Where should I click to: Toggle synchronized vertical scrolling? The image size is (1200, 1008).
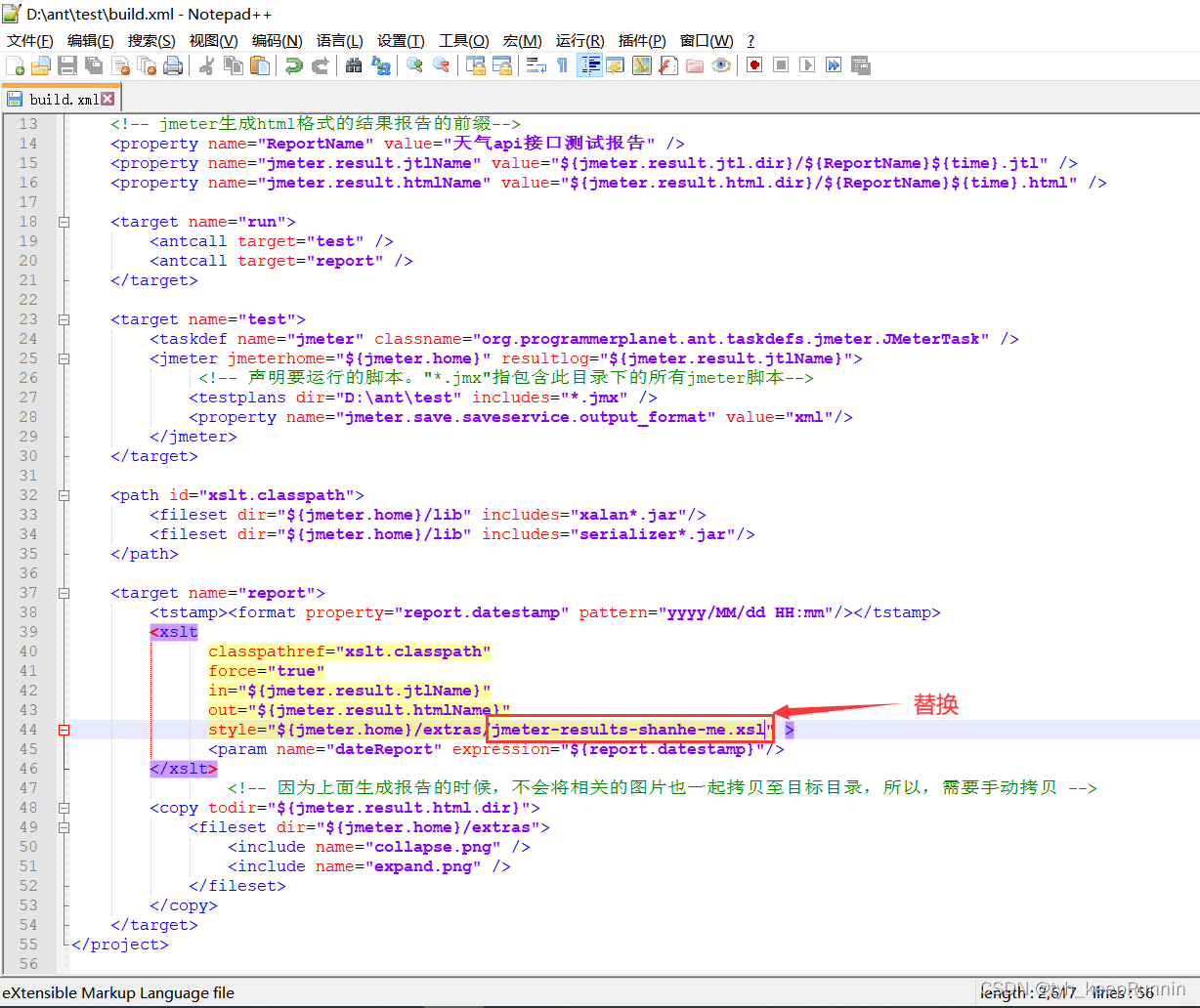[x=475, y=65]
